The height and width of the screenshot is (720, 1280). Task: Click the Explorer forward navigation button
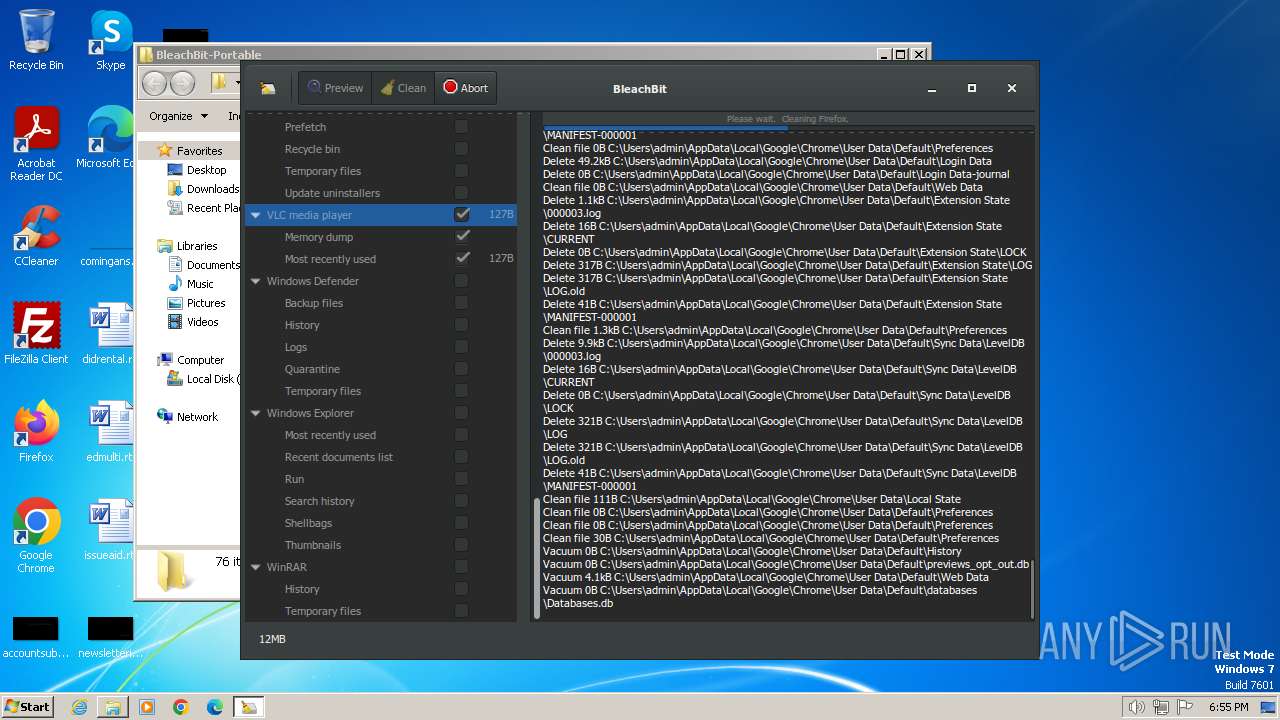[182, 83]
